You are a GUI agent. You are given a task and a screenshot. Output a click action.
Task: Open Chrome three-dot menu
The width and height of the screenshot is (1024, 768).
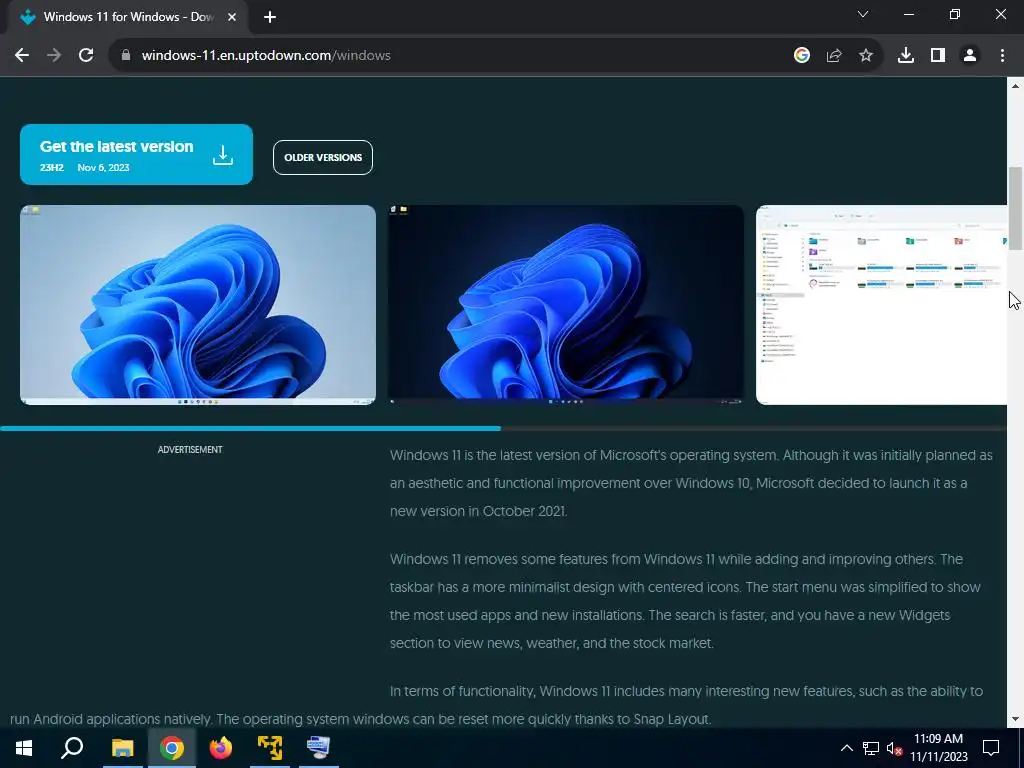pos(1002,56)
